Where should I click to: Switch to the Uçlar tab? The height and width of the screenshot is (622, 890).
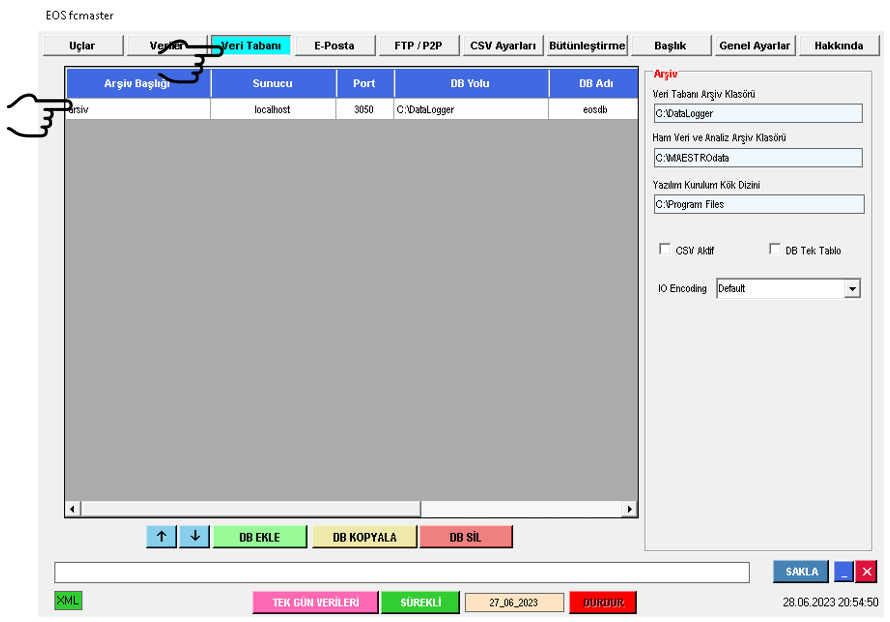pyautogui.click(x=83, y=45)
